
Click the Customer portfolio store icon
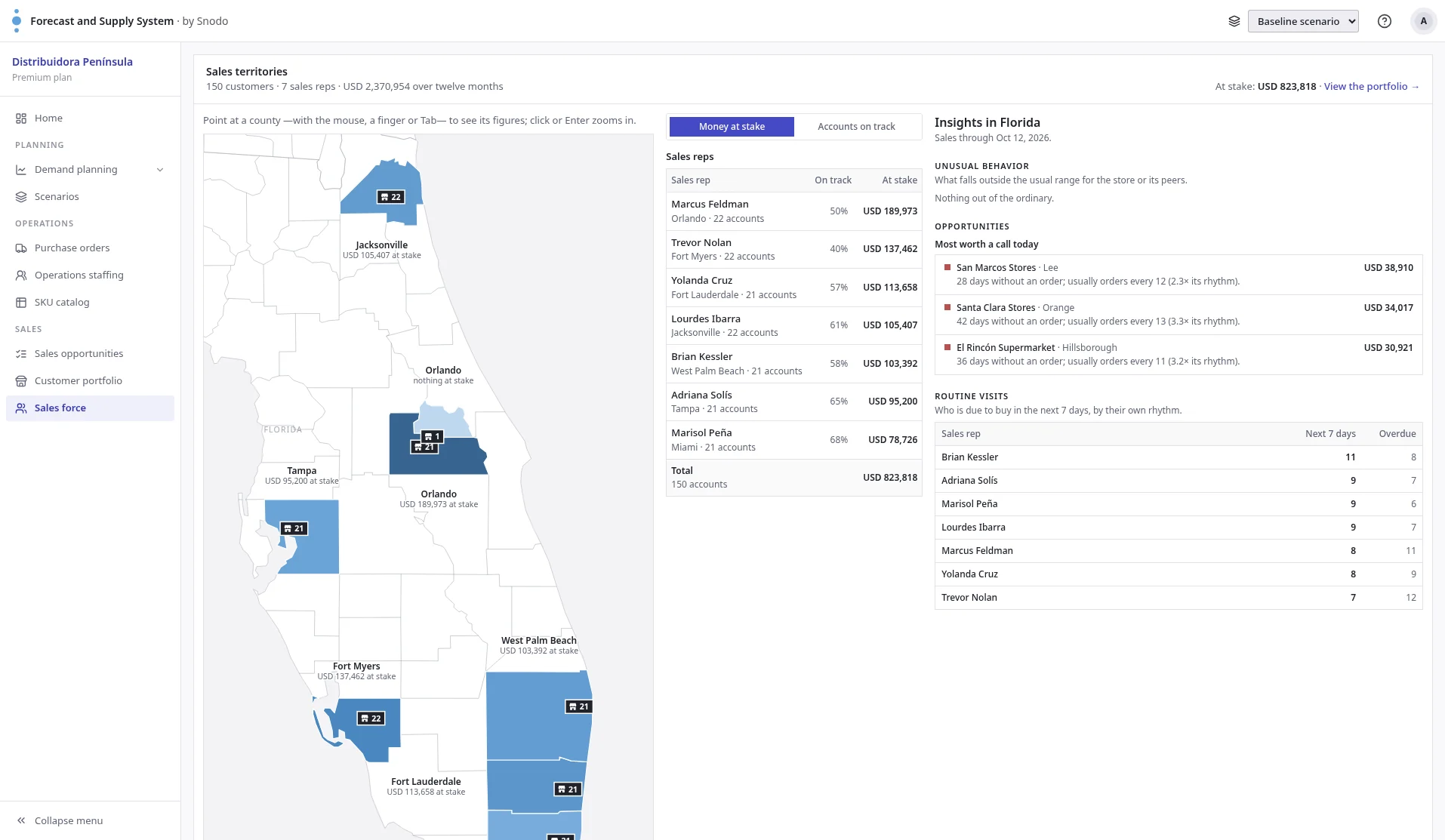coord(21,381)
